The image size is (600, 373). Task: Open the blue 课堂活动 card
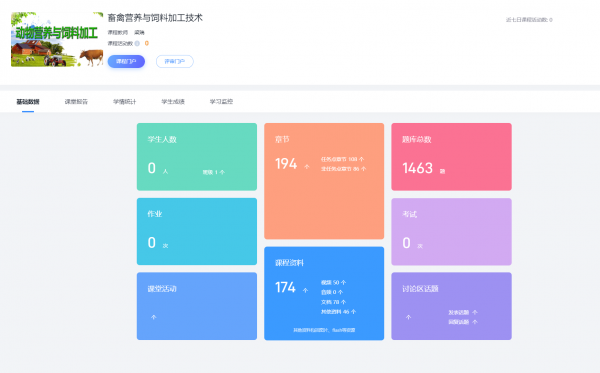click(x=197, y=306)
